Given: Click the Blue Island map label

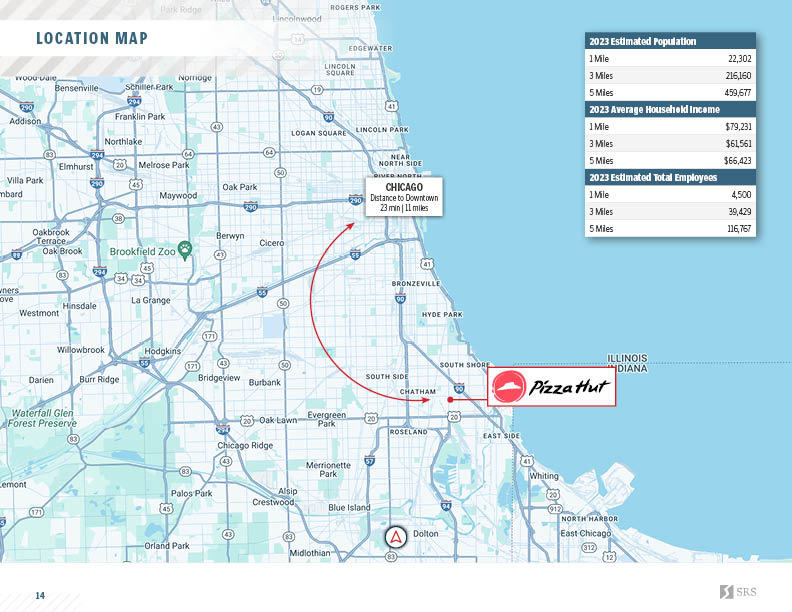Looking at the screenshot, I should pyautogui.click(x=350, y=507).
